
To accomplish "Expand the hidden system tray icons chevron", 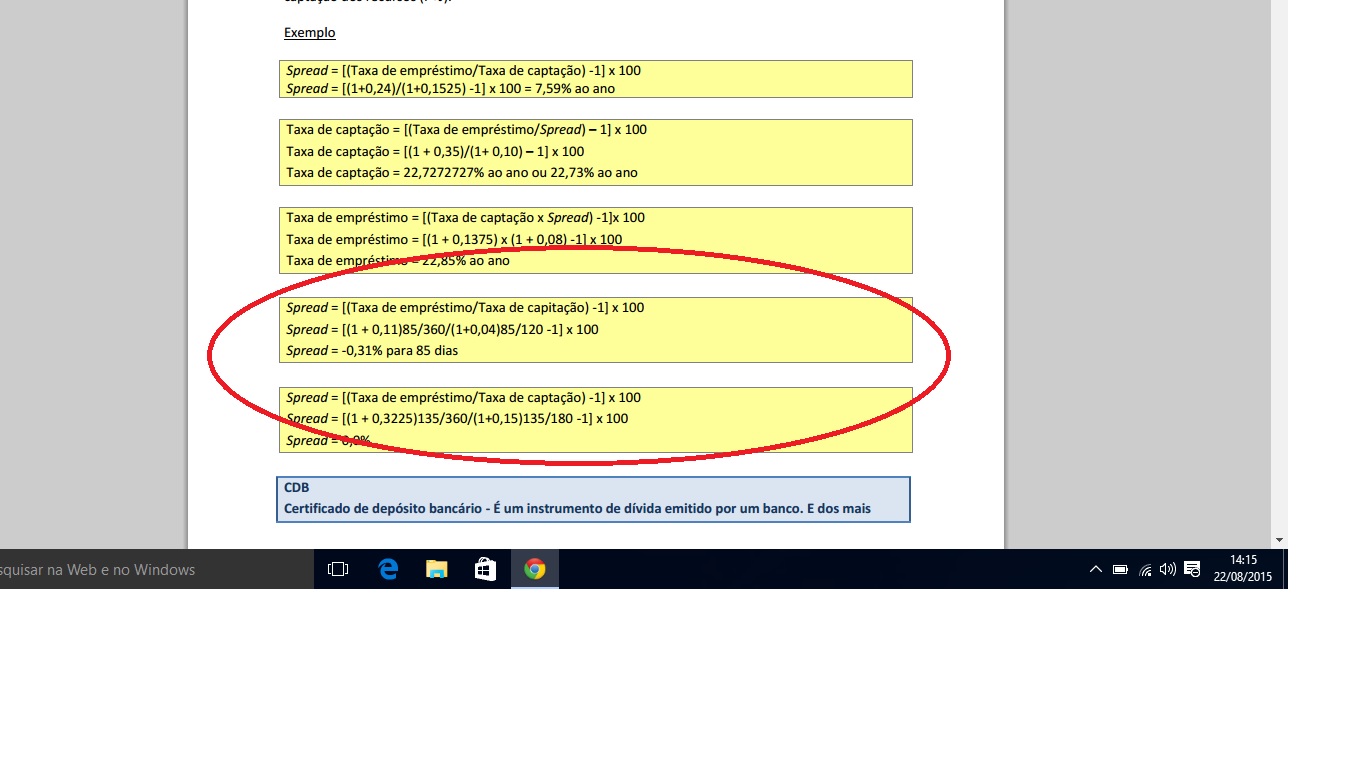I will pyautogui.click(x=1095, y=570).
